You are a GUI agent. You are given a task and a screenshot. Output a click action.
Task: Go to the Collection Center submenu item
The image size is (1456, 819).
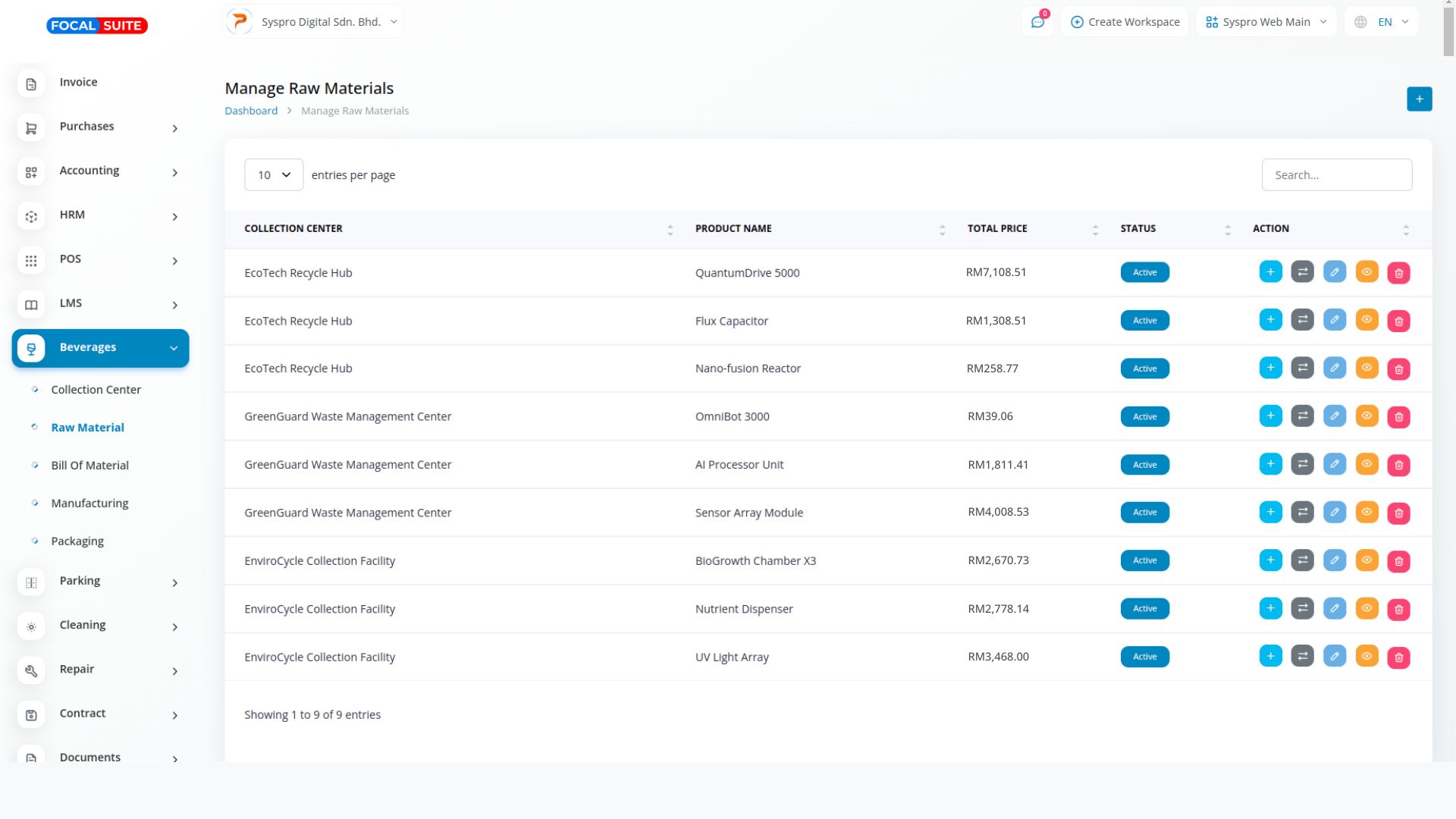click(96, 390)
